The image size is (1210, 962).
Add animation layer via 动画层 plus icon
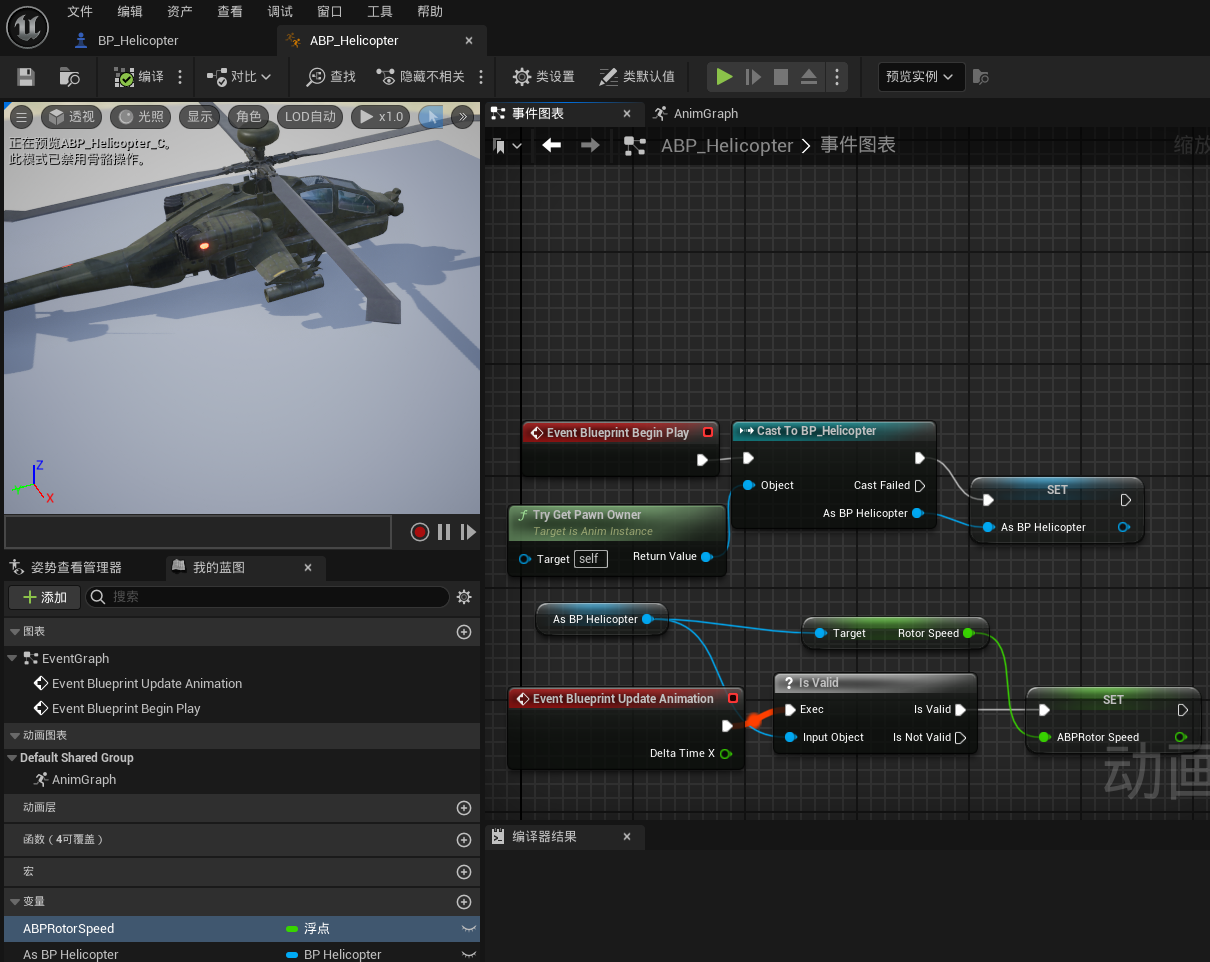click(464, 808)
